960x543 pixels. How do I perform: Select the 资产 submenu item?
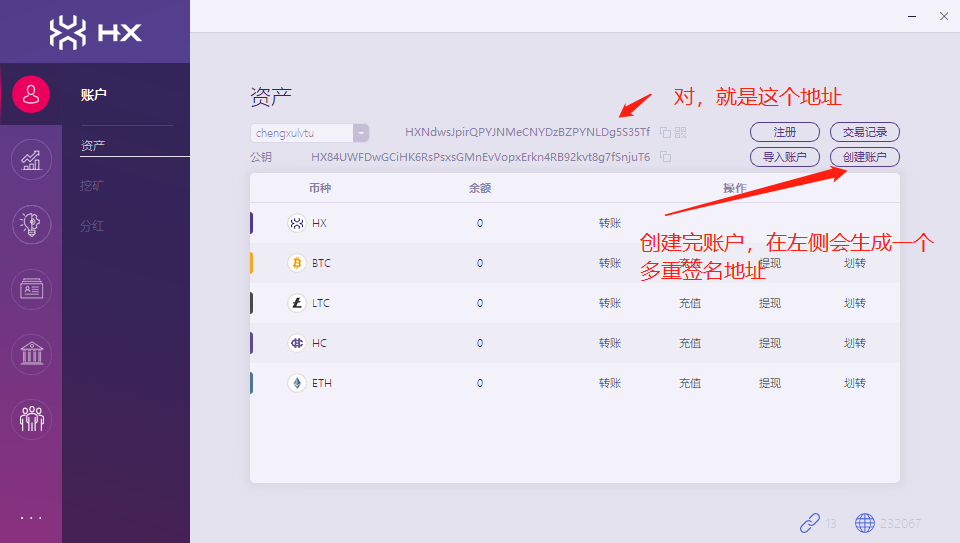92,146
